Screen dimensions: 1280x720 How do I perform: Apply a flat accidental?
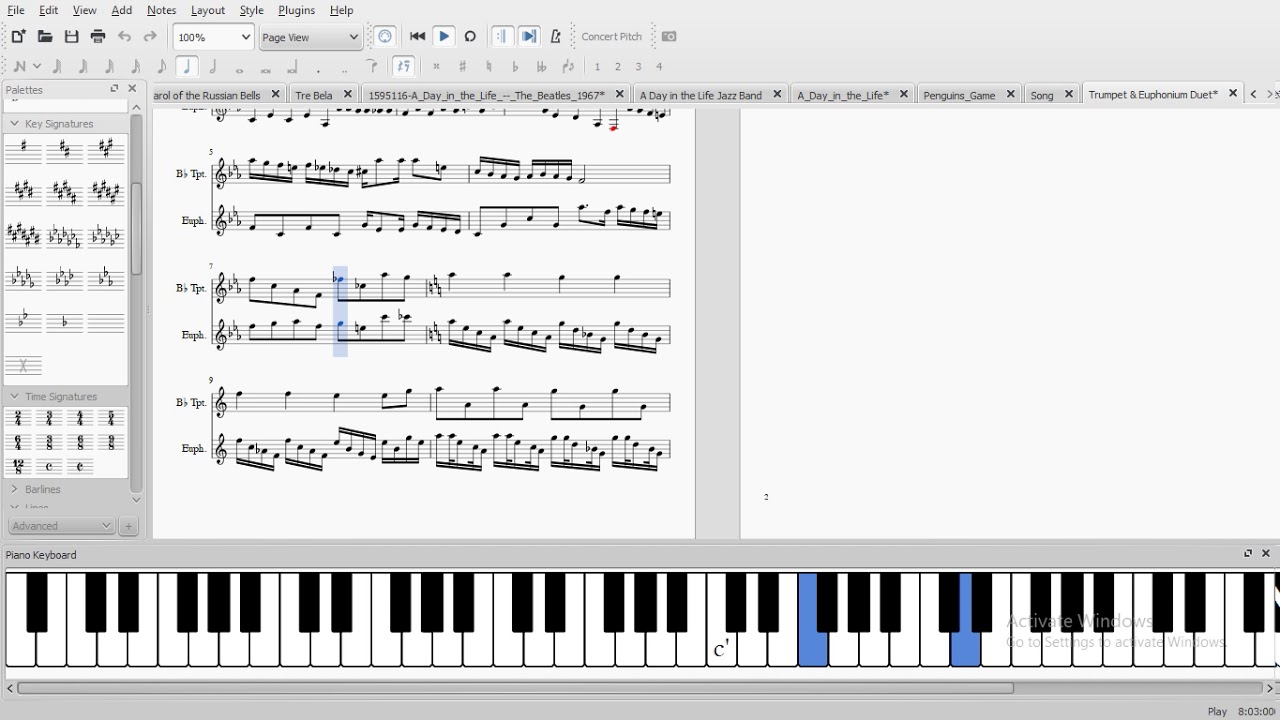point(515,67)
